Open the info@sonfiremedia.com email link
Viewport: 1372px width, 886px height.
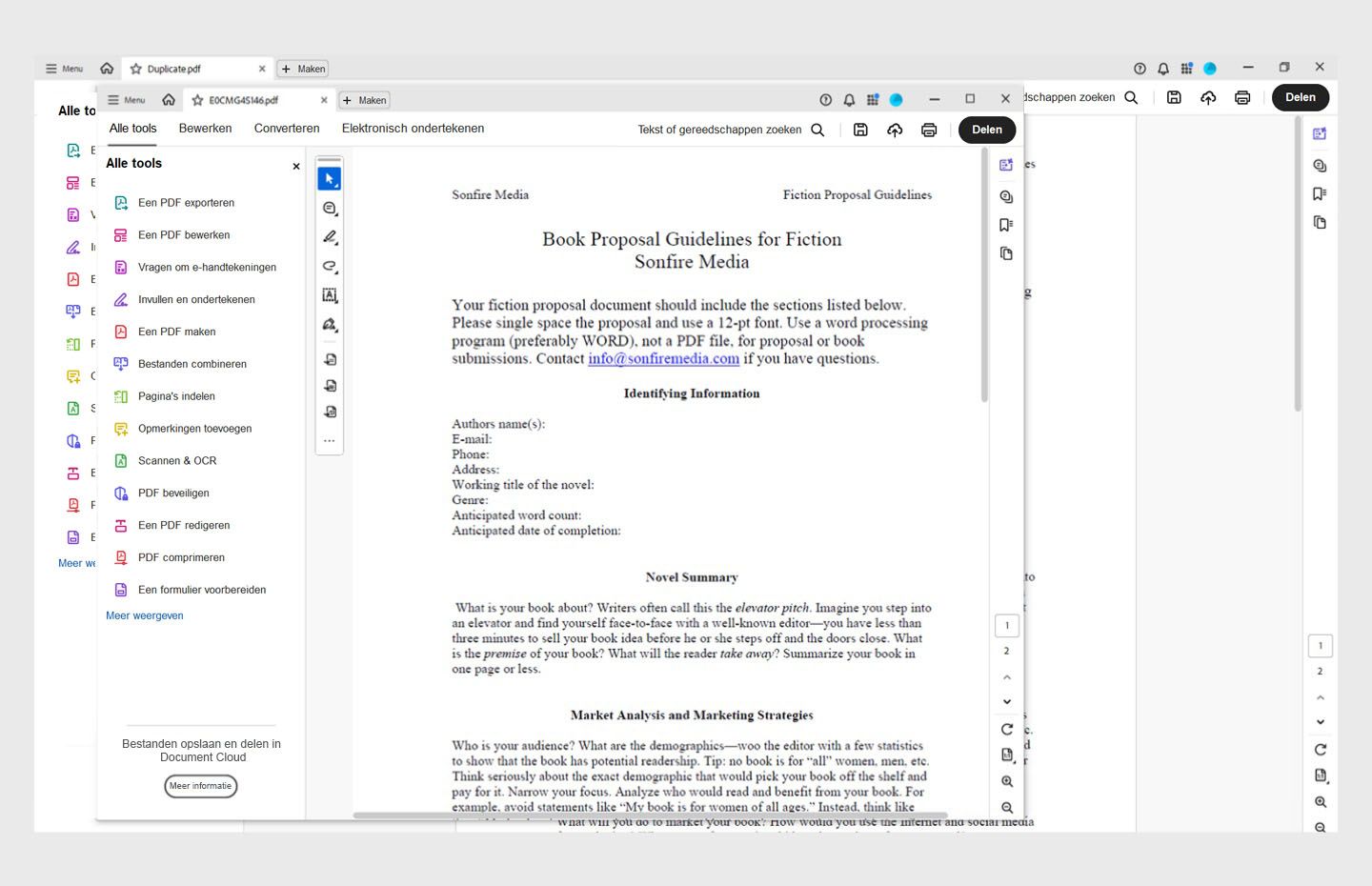pos(663,358)
